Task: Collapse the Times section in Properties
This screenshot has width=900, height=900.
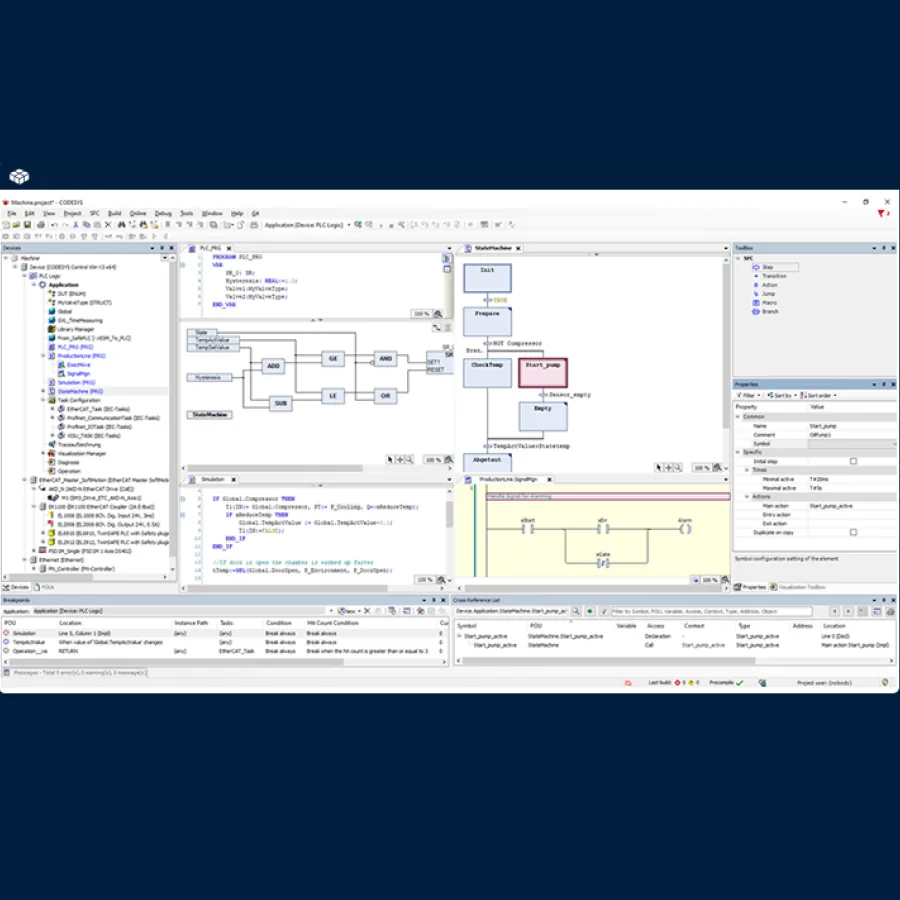Action: point(747,470)
